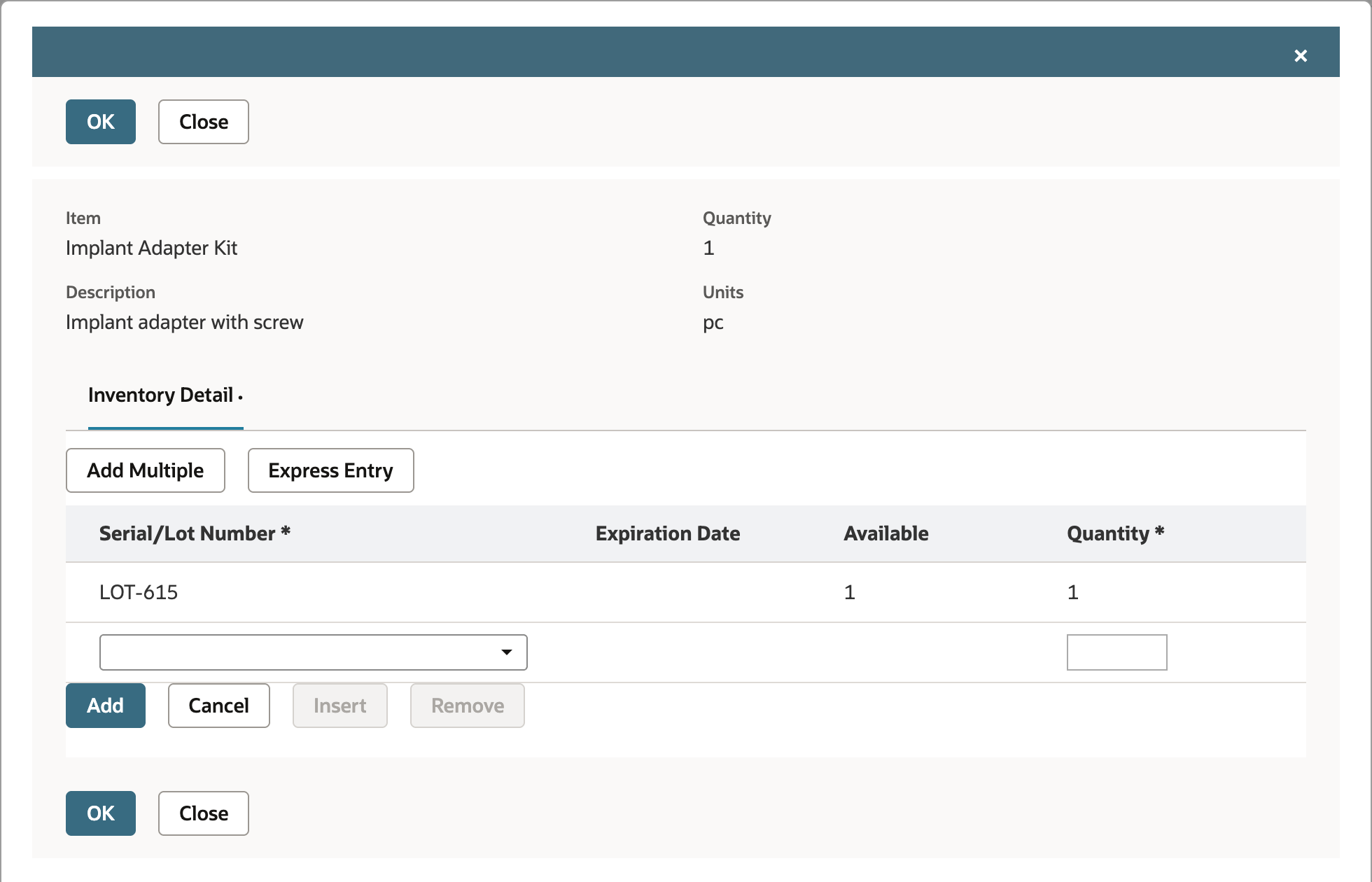Screen dimensions: 1372x882
Task: Click the Insert button
Action: 340,706
